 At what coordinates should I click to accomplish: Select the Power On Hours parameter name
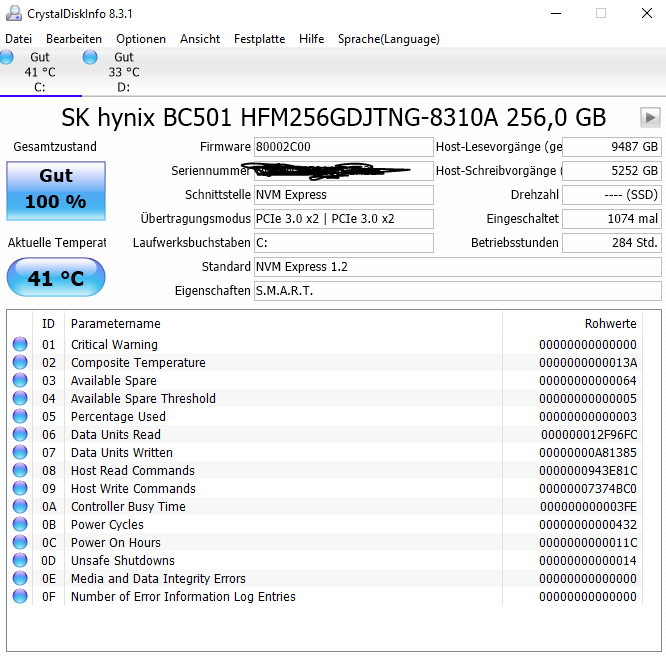pos(116,543)
